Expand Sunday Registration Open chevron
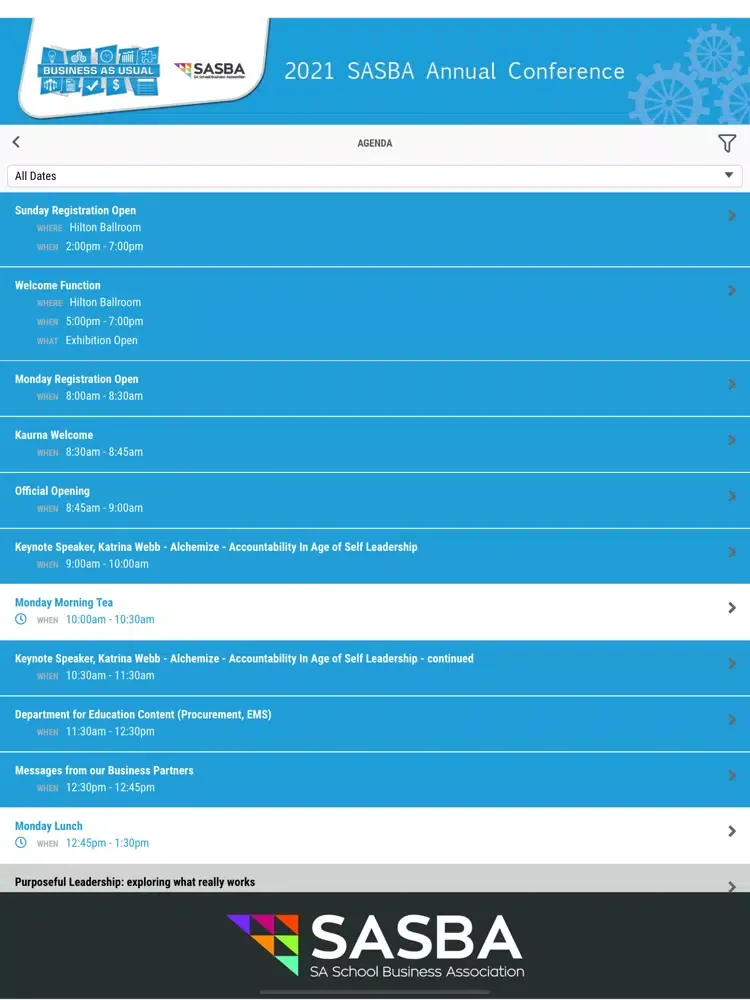The image size is (750, 1000). (732, 216)
